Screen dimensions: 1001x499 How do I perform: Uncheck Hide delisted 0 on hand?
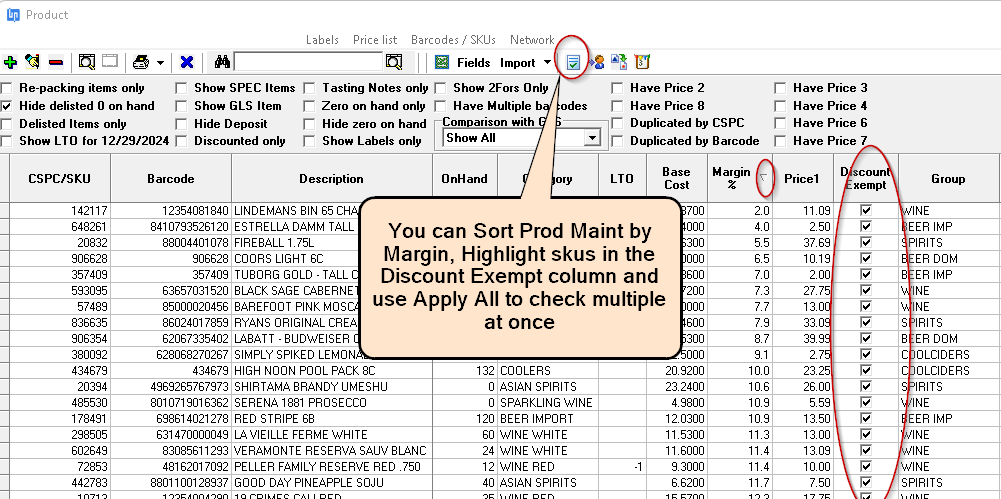[7, 106]
